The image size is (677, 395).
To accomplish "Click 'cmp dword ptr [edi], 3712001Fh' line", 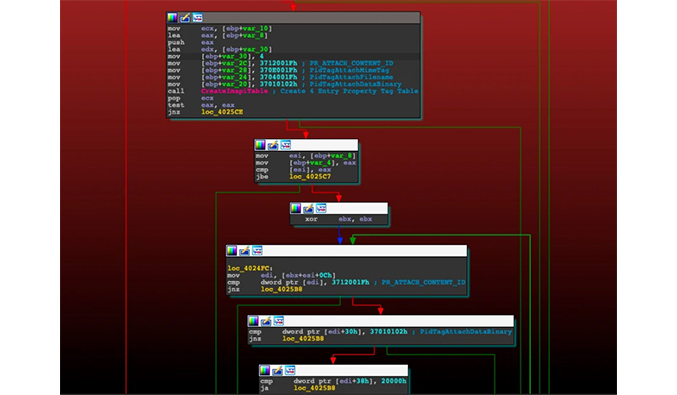I will coord(298,282).
